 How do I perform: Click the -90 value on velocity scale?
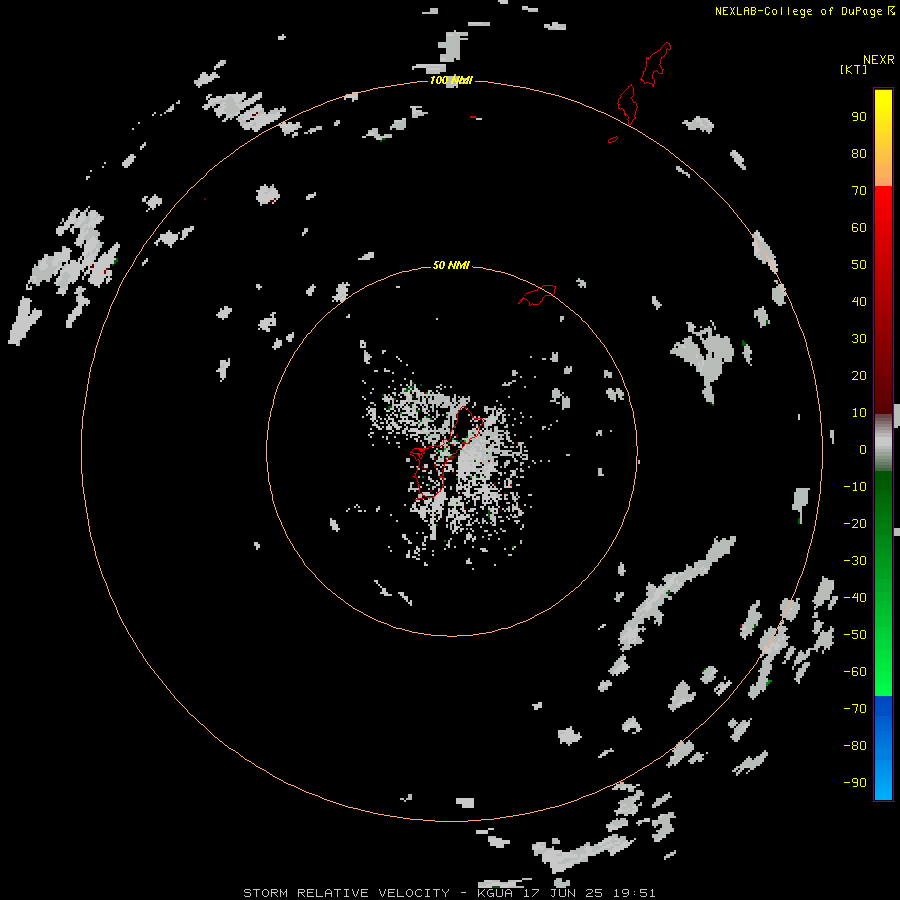click(855, 782)
